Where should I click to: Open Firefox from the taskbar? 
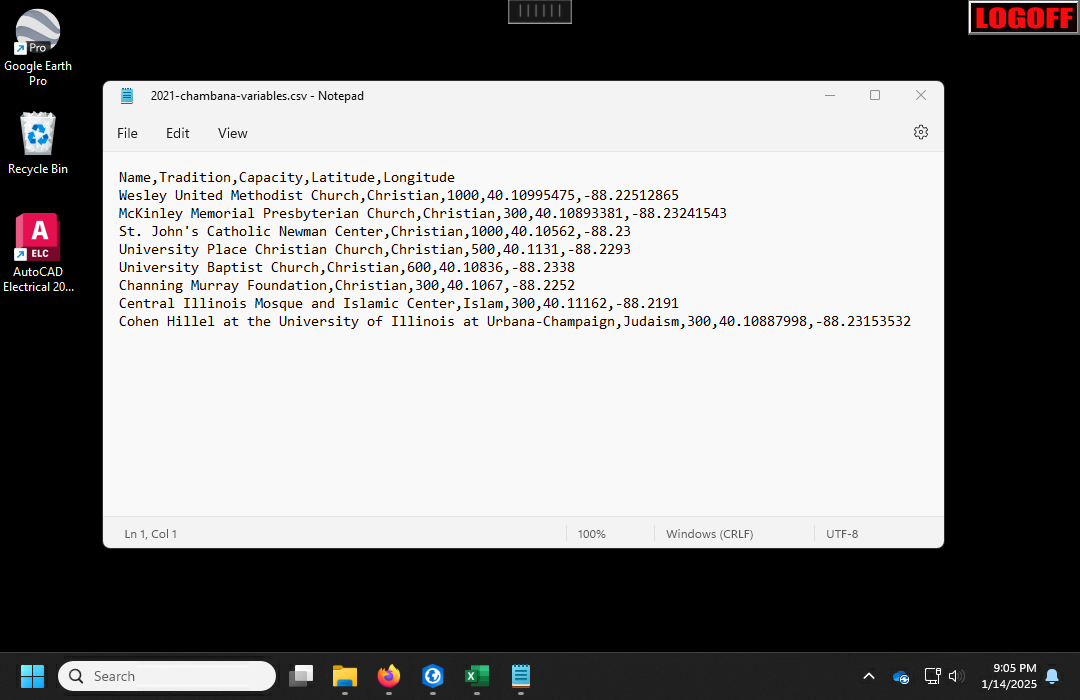(x=389, y=676)
